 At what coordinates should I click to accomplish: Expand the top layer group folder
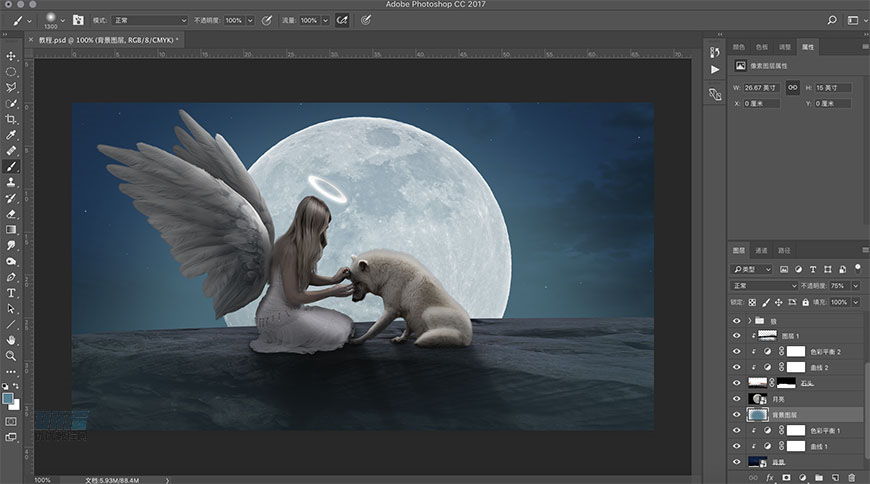pyautogui.click(x=749, y=320)
